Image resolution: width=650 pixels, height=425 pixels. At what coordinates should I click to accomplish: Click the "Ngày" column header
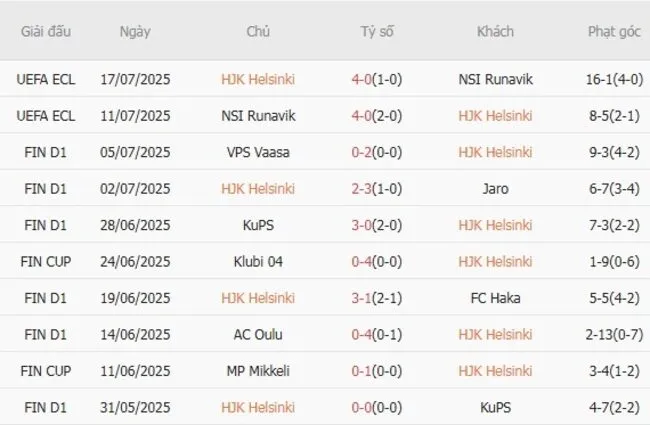(135, 31)
